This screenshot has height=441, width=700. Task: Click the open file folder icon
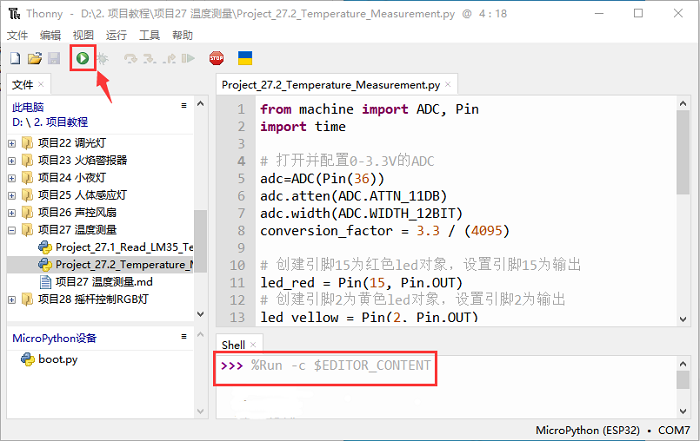(x=34, y=59)
